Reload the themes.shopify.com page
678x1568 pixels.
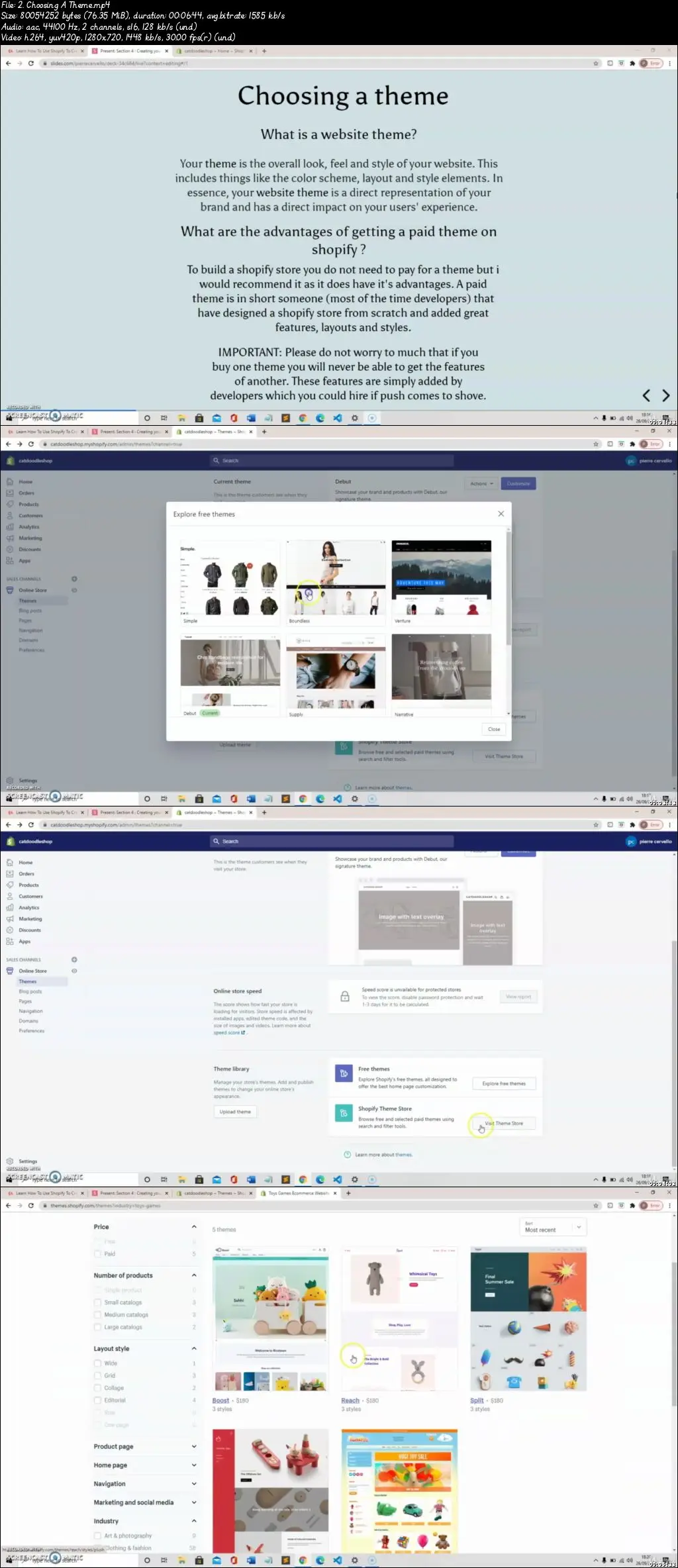[31, 1205]
